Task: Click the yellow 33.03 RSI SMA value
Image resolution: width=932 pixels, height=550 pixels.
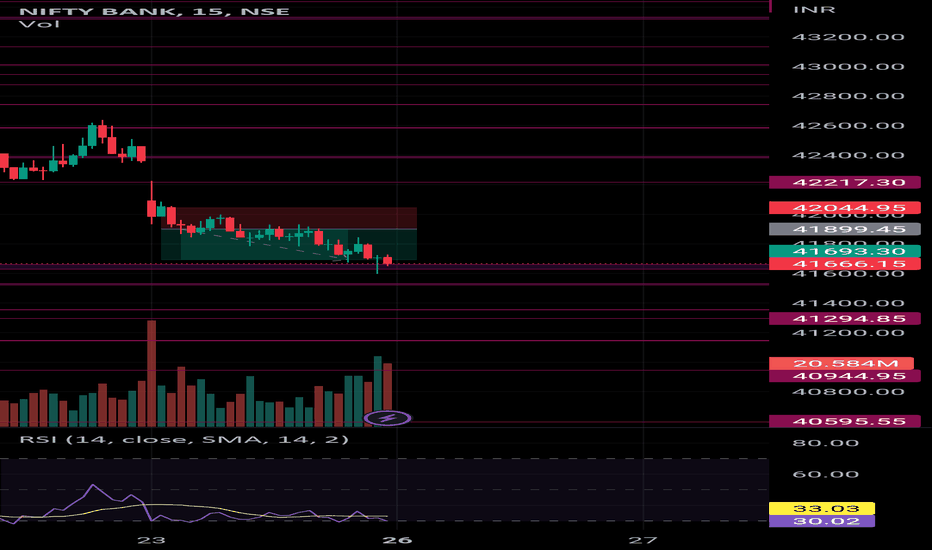Action: (x=822, y=508)
